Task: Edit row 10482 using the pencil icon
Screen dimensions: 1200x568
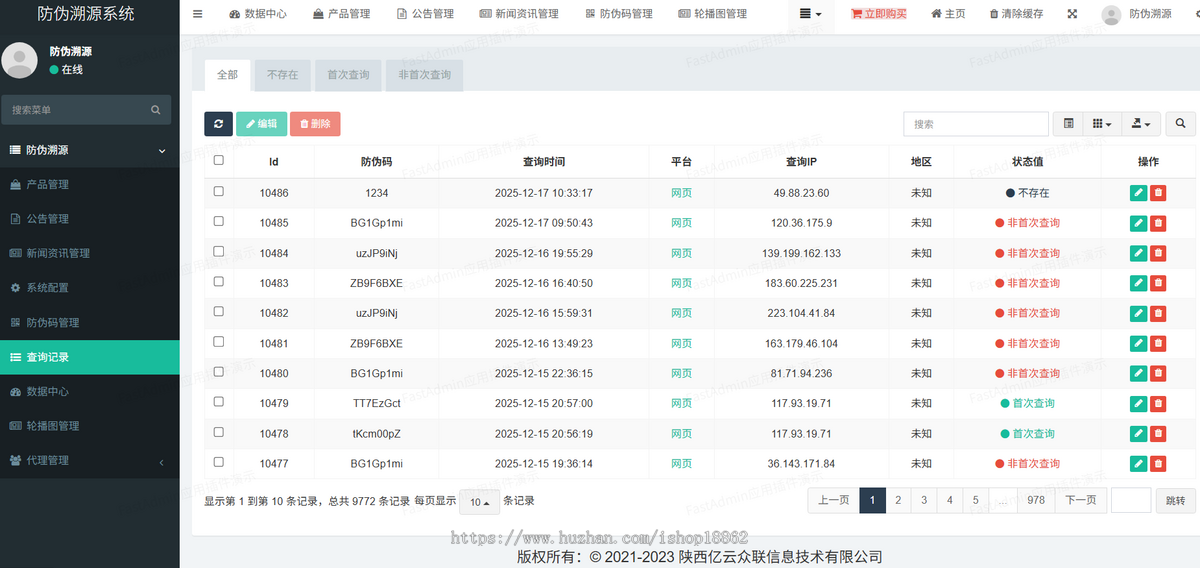Action: click(1138, 313)
